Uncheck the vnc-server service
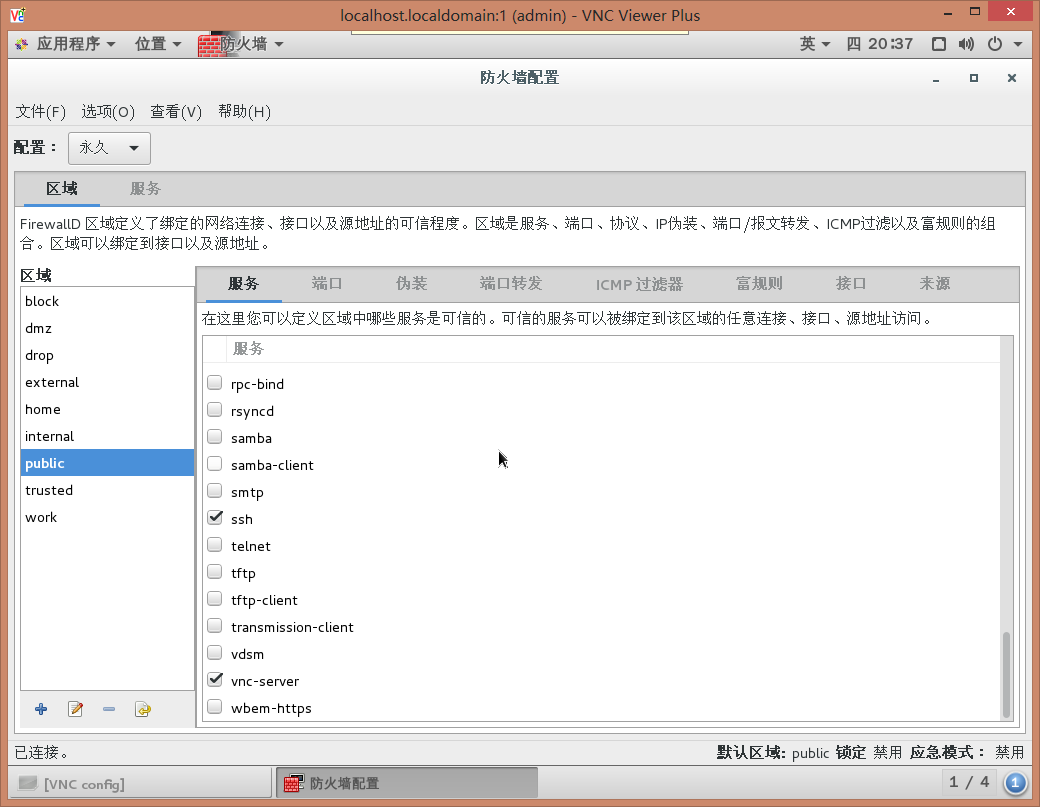 pyautogui.click(x=214, y=680)
